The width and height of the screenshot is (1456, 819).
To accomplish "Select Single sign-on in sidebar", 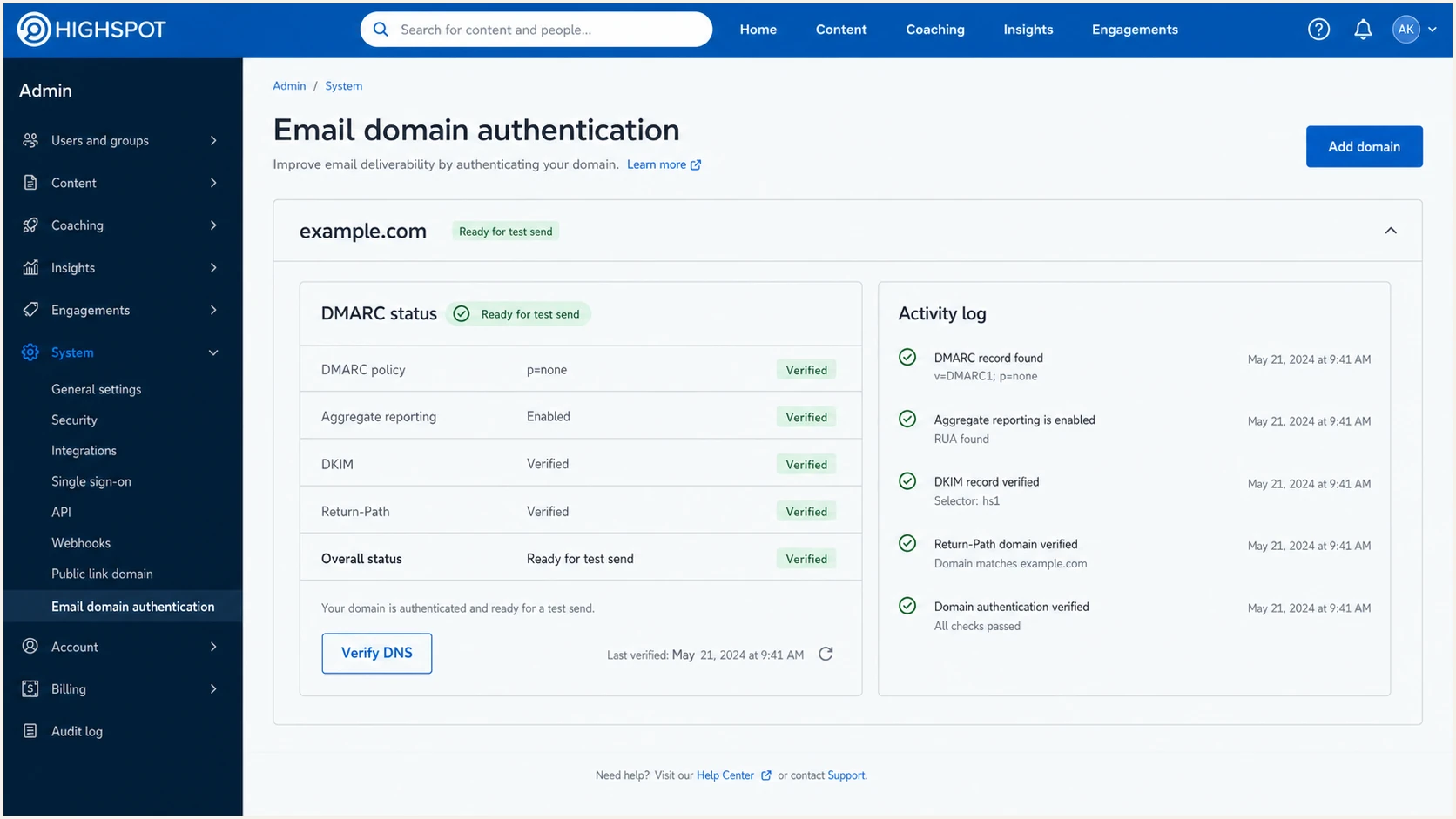I will click(91, 481).
